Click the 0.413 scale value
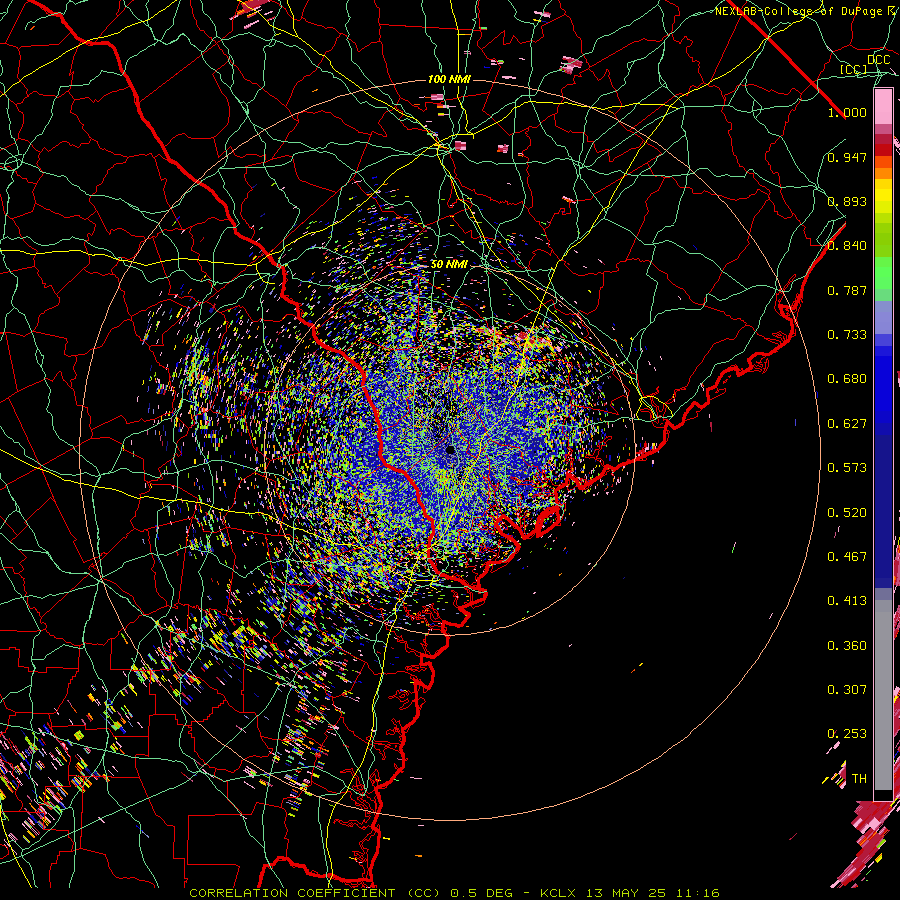 (847, 601)
